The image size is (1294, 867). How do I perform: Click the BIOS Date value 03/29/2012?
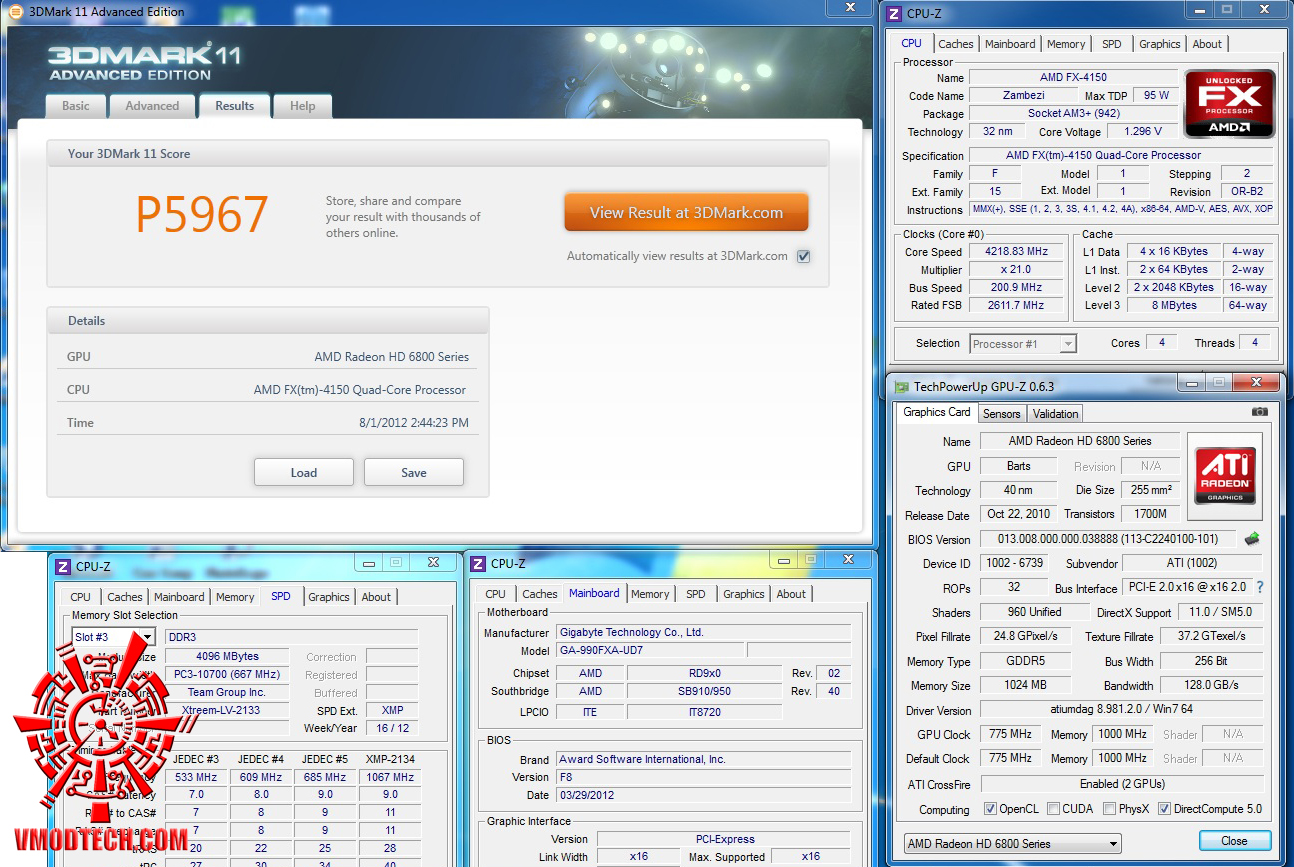703,796
